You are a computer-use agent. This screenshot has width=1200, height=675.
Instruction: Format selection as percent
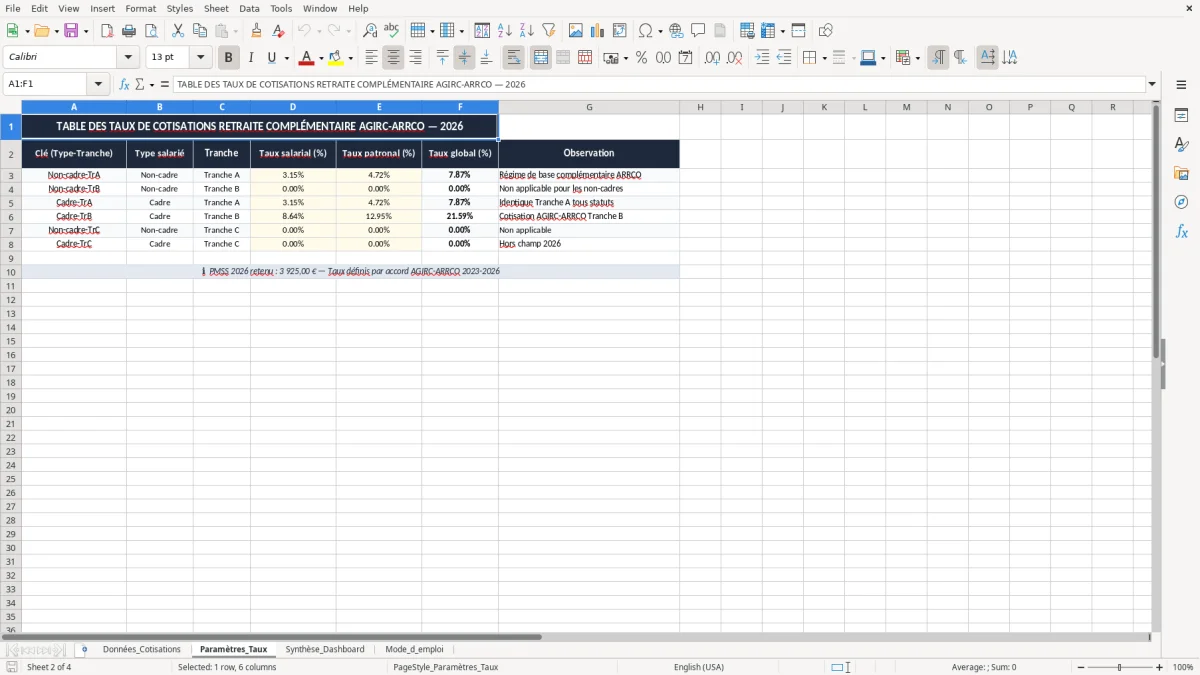click(641, 58)
